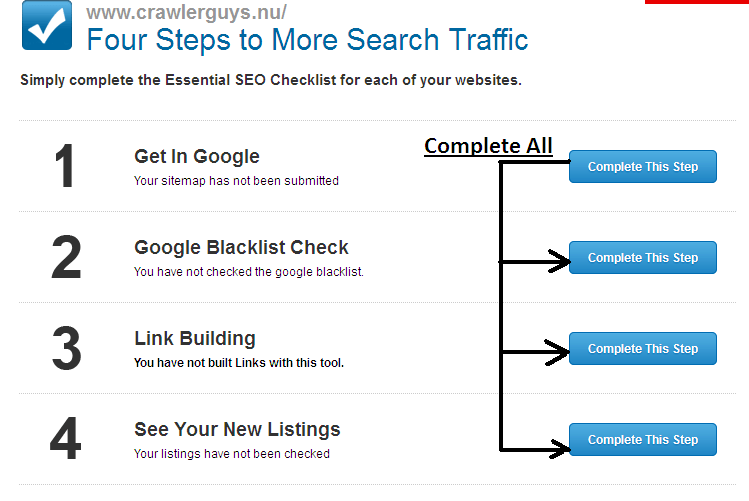The width and height of the screenshot is (749, 501).
Task: Click the large step number 2
Action: [66, 257]
